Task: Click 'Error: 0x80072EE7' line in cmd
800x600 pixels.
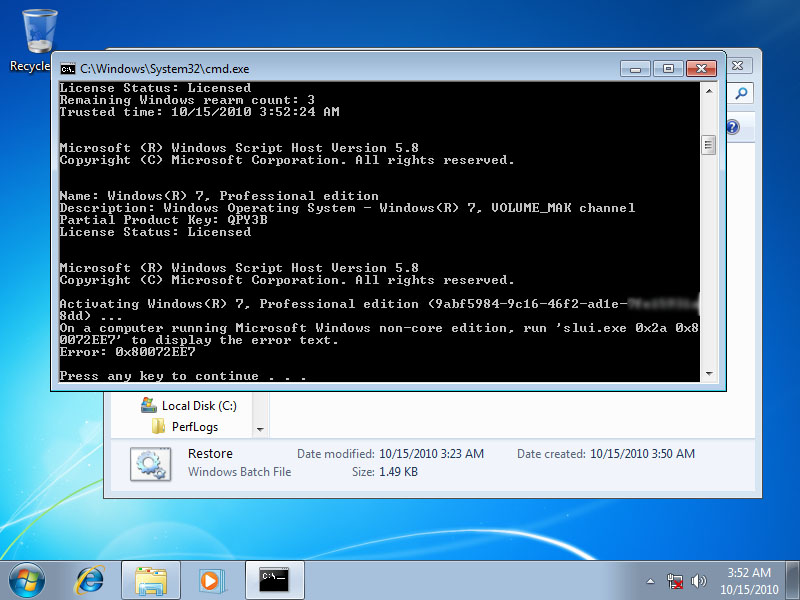Action: coord(128,352)
